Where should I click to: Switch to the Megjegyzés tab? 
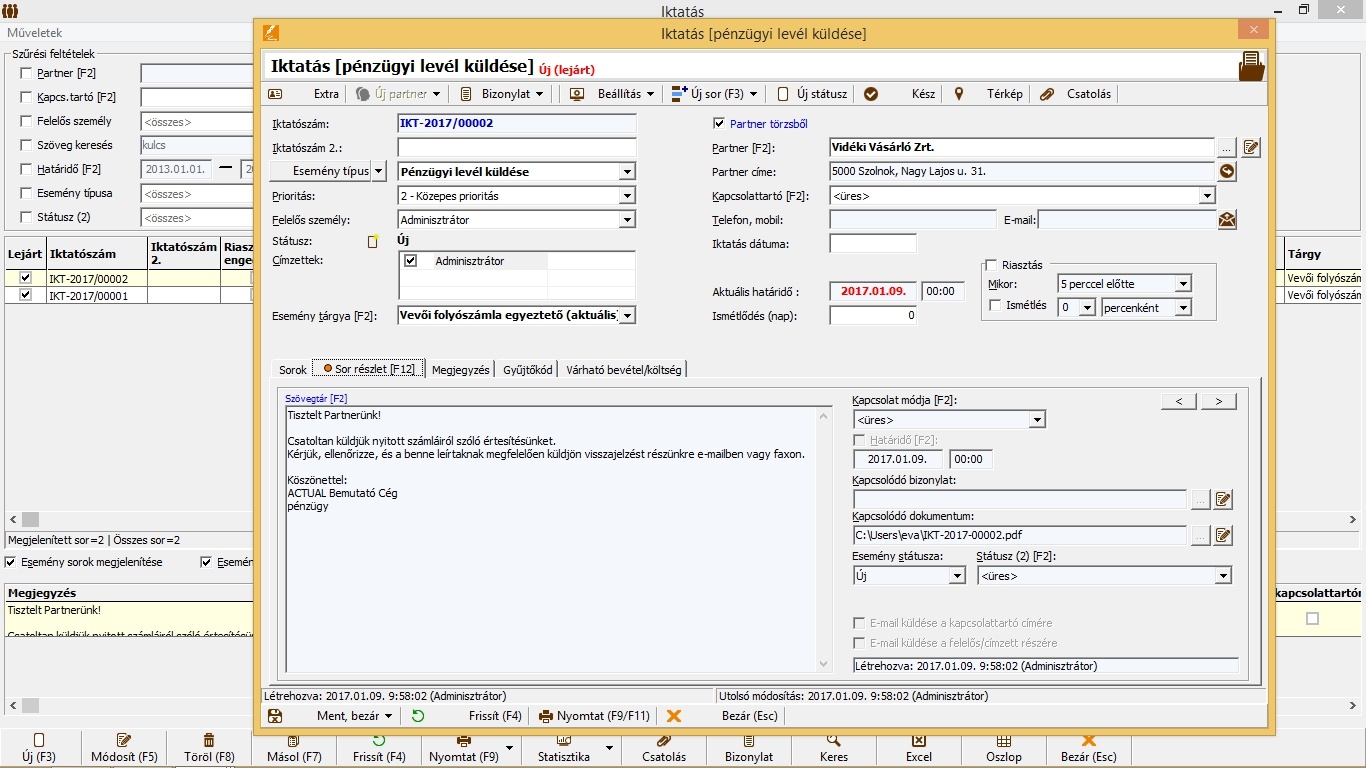click(460, 370)
